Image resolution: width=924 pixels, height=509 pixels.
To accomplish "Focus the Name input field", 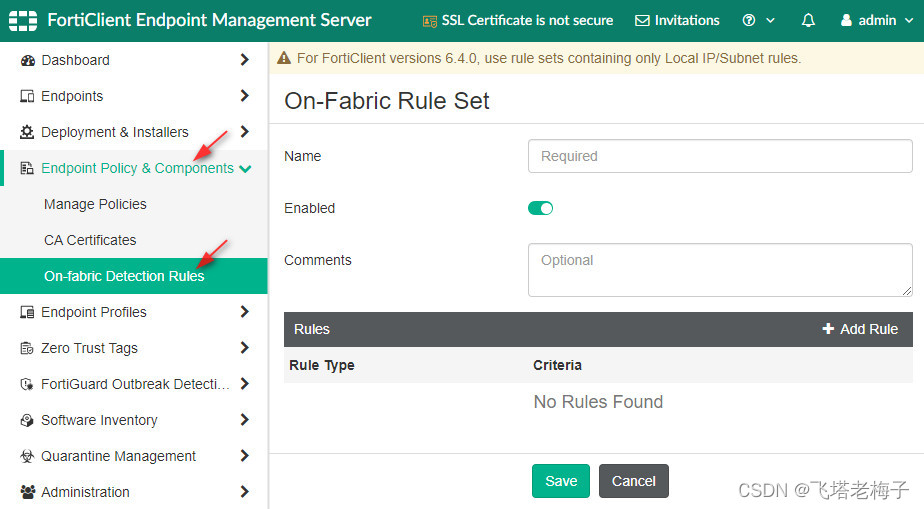I will tap(720, 156).
